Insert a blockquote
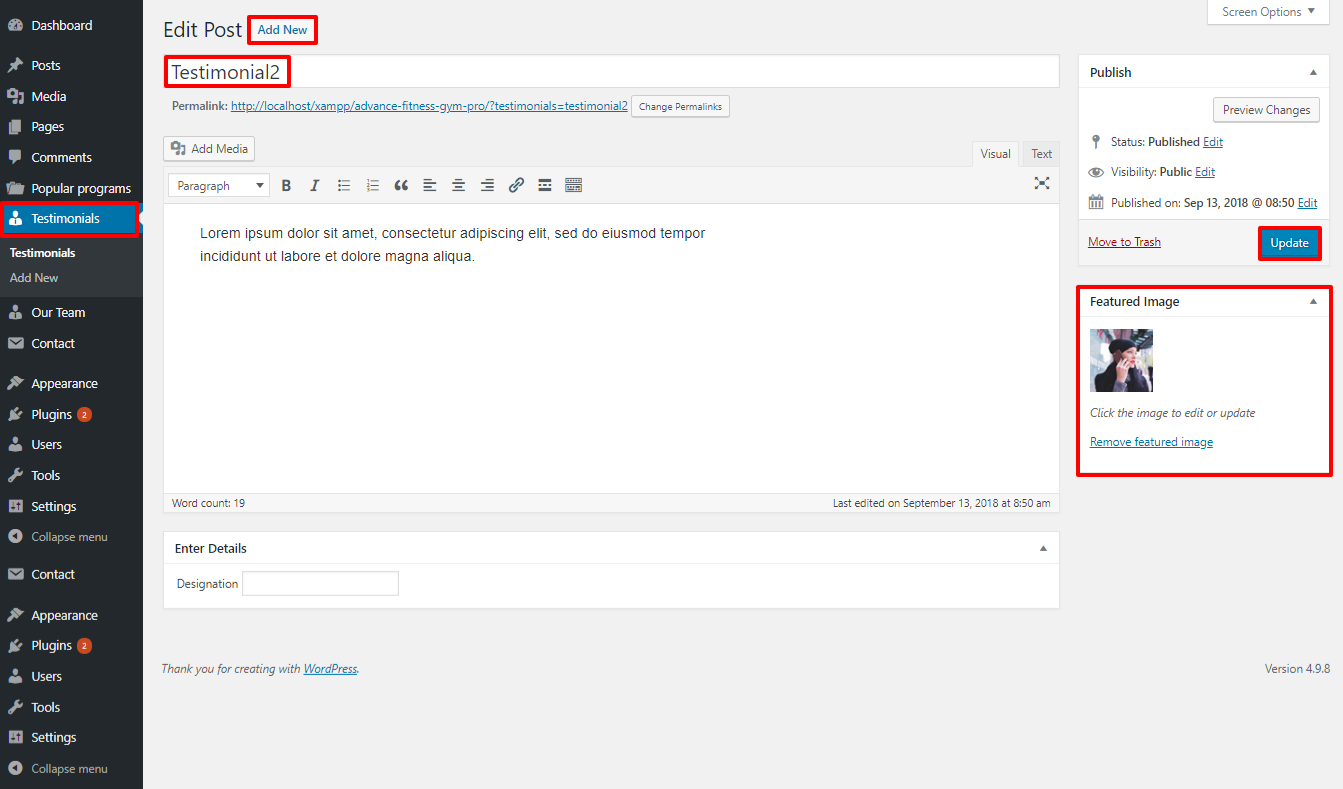The width and height of the screenshot is (1343, 789). point(401,185)
